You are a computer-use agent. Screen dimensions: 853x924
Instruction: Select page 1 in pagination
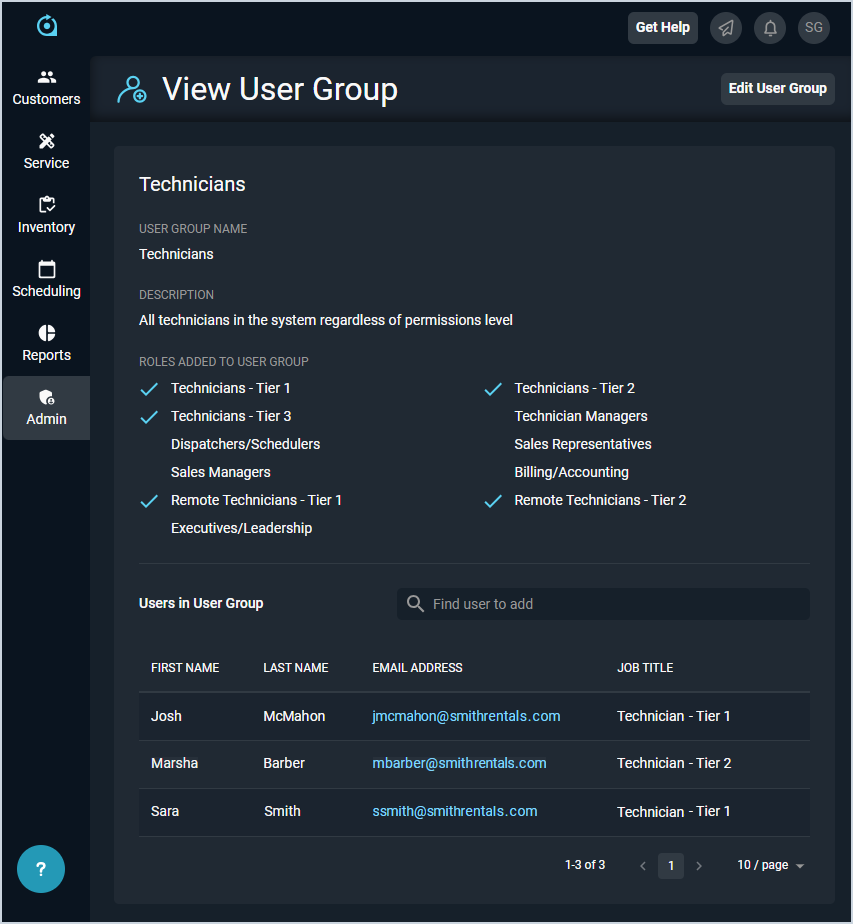click(671, 866)
